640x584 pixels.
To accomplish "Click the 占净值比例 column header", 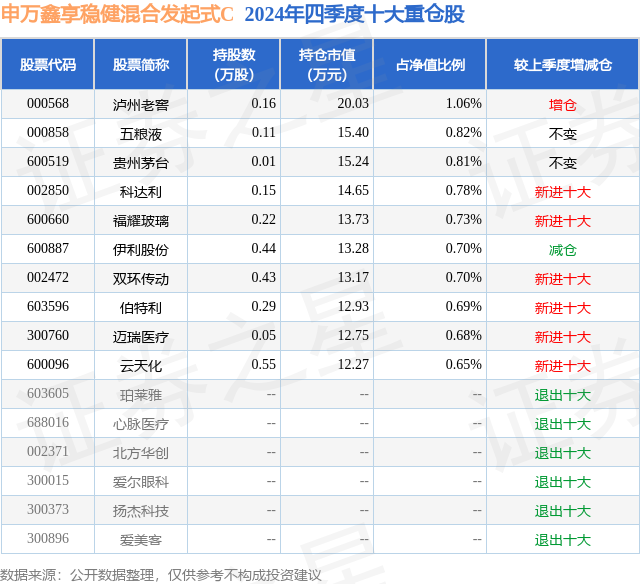I will 430,64.
